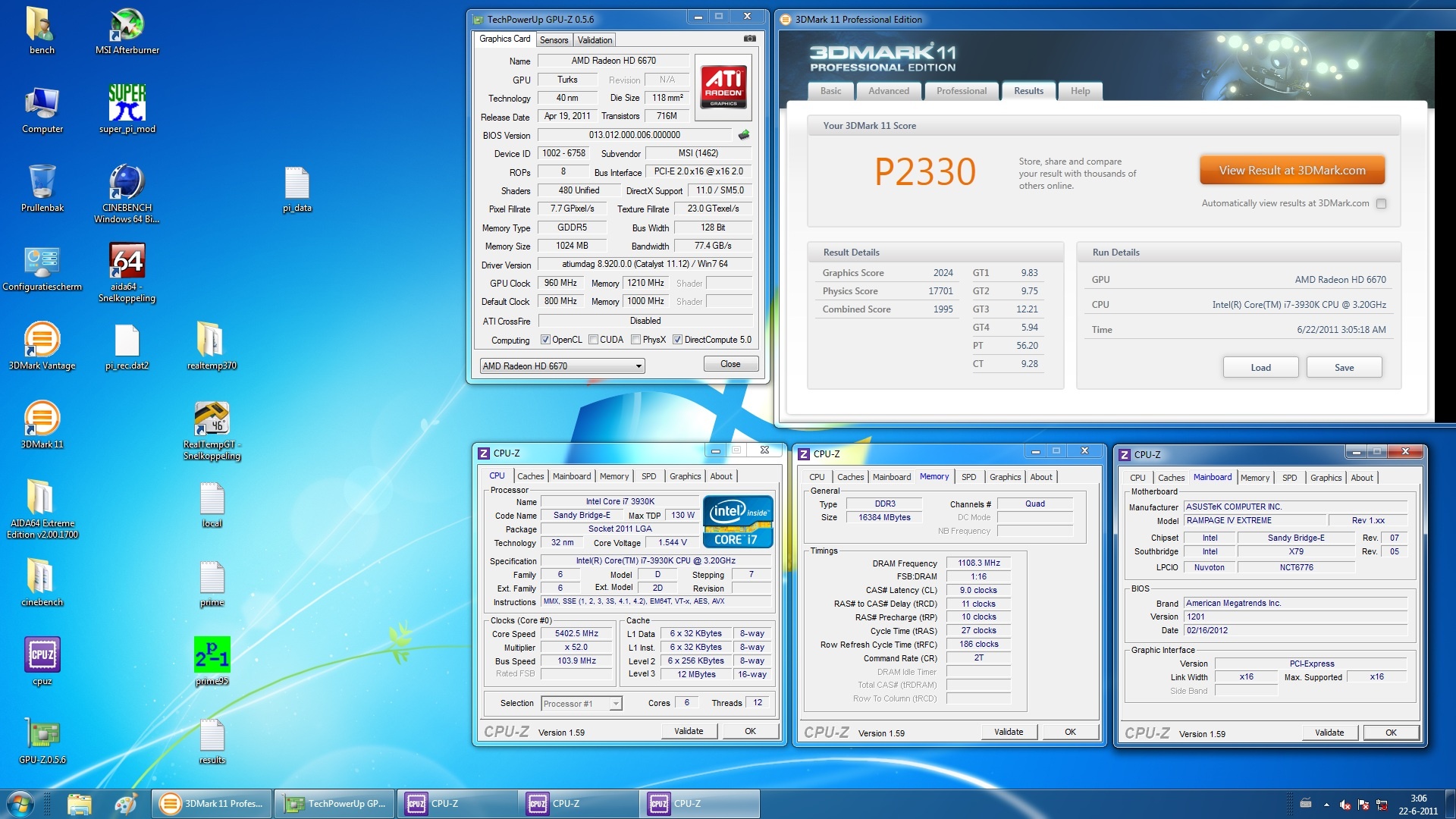Launch 3DMark Vantage desktop shortcut

(42, 346)
